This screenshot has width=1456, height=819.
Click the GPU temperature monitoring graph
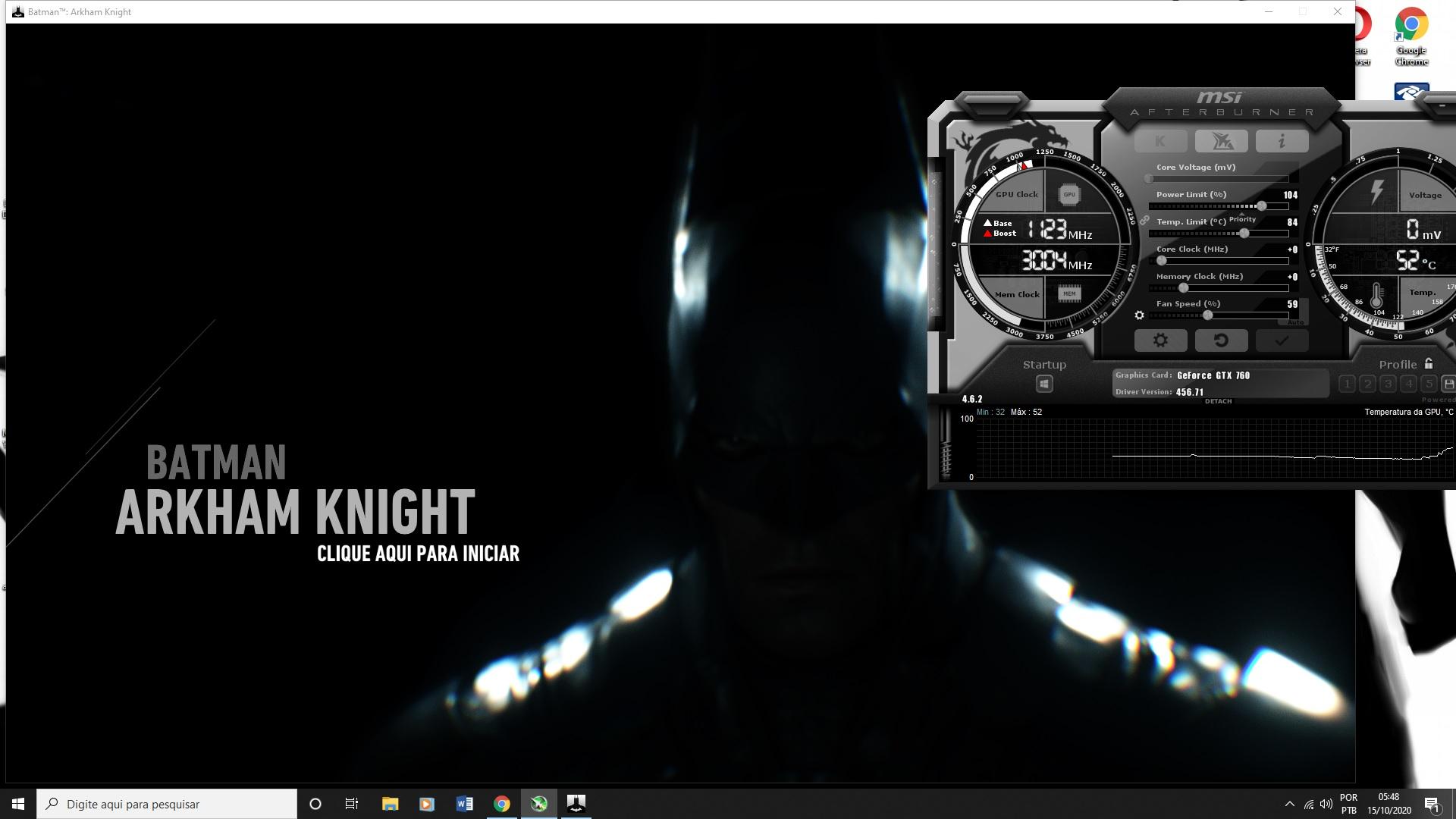(1216, 448)
